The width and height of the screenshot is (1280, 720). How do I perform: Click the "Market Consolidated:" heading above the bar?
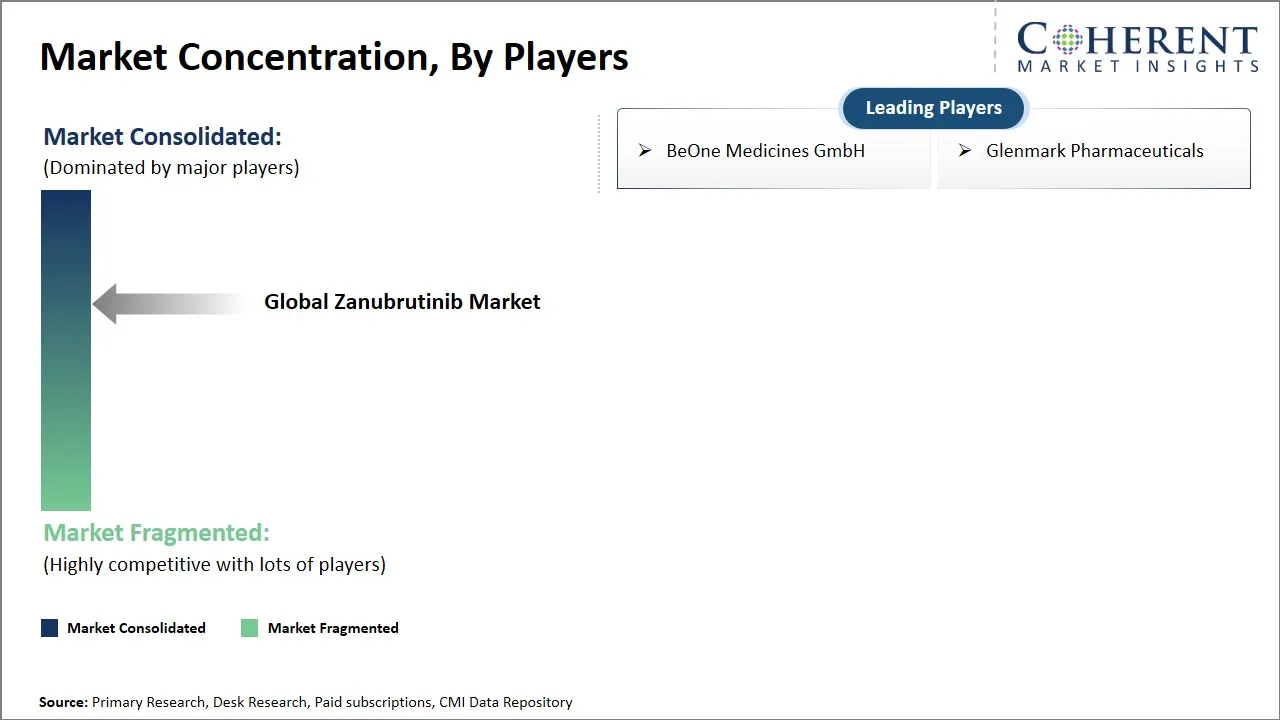(162, 136)
